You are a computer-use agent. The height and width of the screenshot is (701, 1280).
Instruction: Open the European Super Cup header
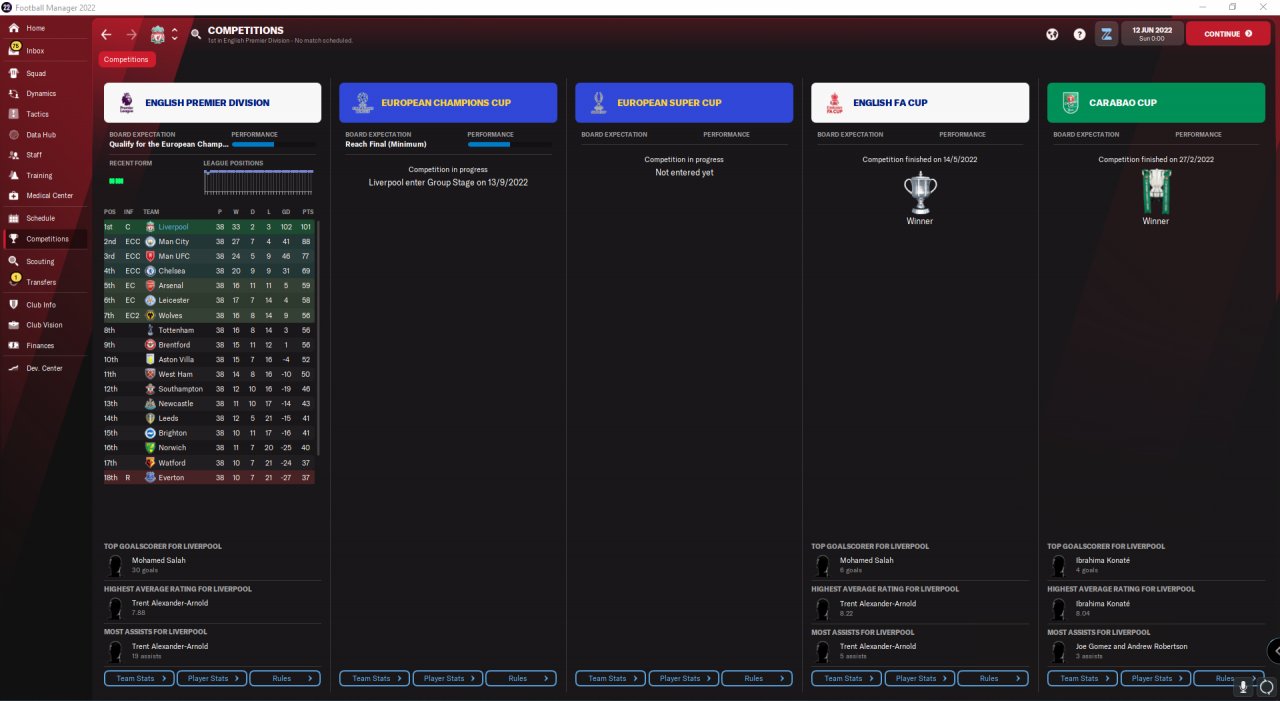tap(684, 102)
